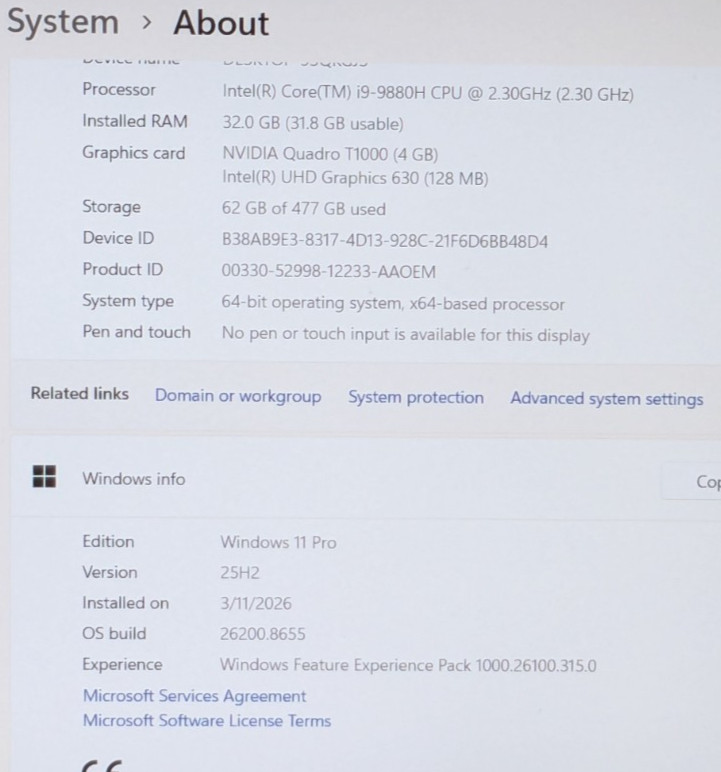Select NVIDIA Quadro T1000 (4 GB) text
The image size is (721, 772).
(330, 154)
